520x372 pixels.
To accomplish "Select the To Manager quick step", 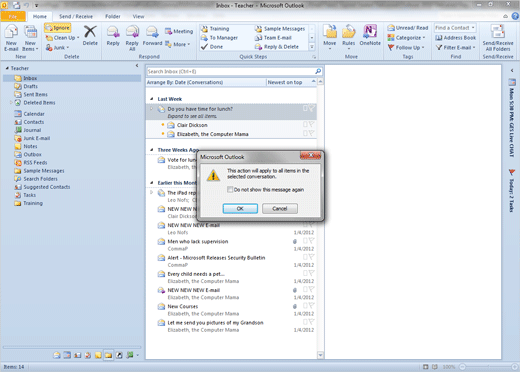I will [219, 38].
